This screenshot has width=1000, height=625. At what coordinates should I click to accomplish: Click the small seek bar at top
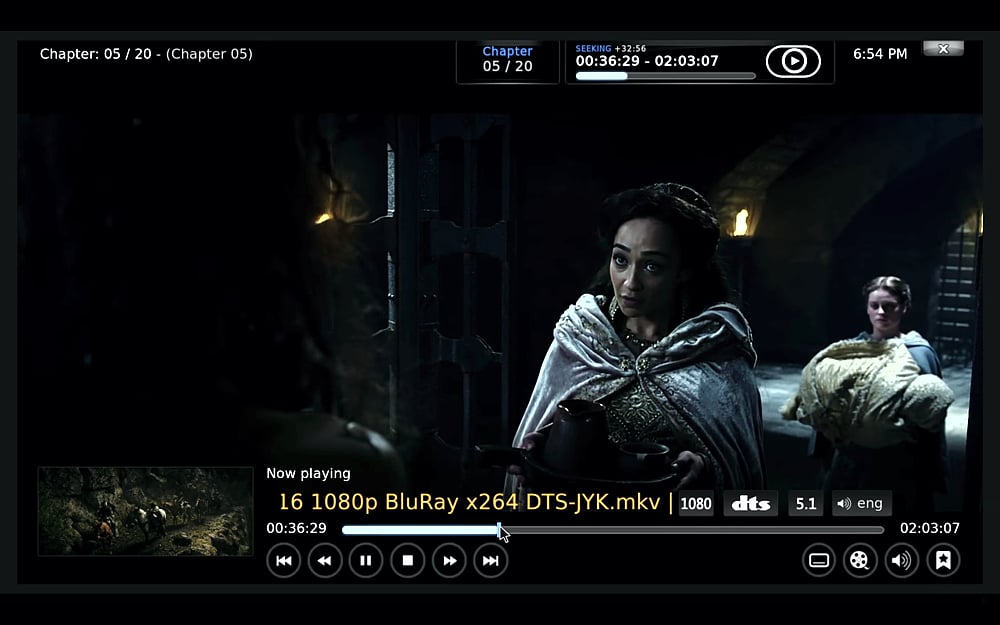click(665, 76)
